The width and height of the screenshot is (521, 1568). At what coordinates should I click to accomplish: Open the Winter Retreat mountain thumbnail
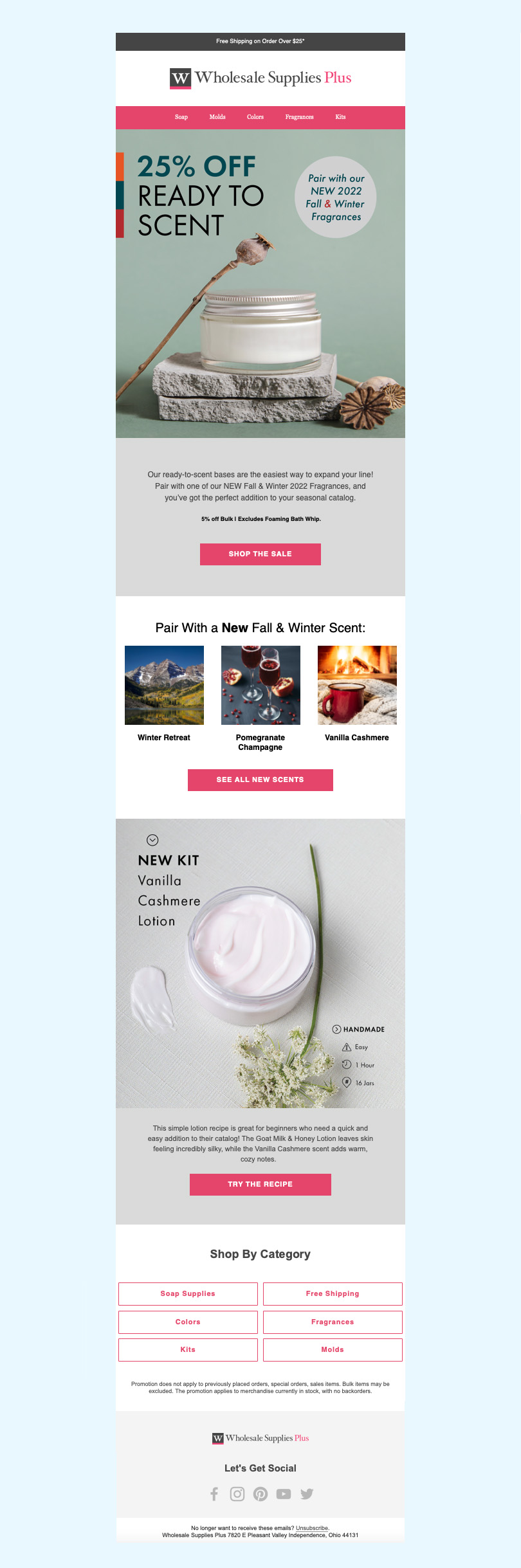click(164, 685)
